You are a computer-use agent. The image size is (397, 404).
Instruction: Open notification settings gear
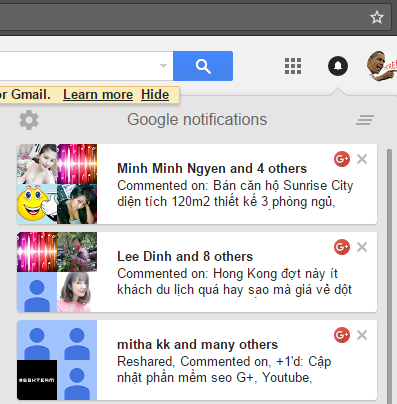point(29,120)
